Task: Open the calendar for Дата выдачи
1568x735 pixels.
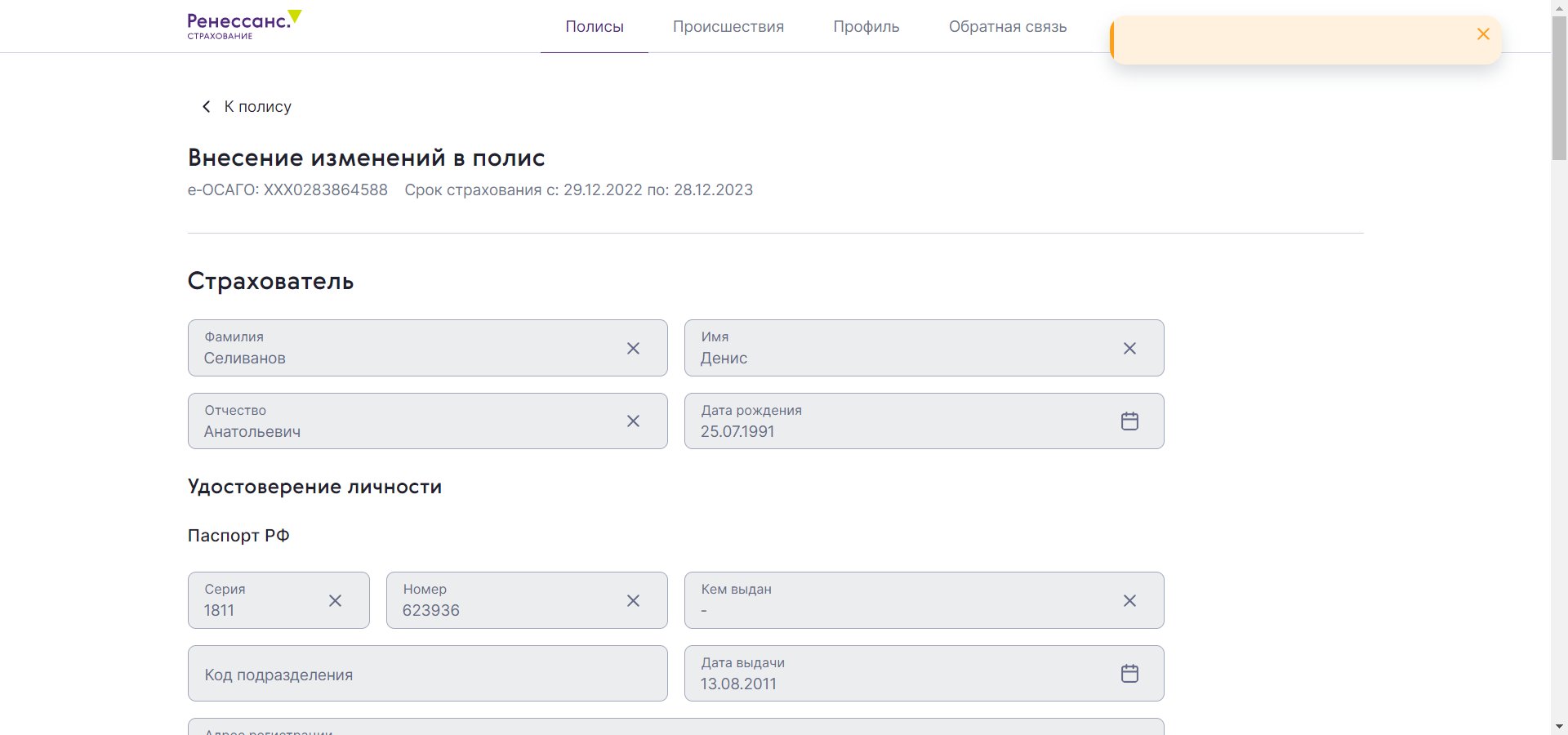Action: (x=1129, y=674)
